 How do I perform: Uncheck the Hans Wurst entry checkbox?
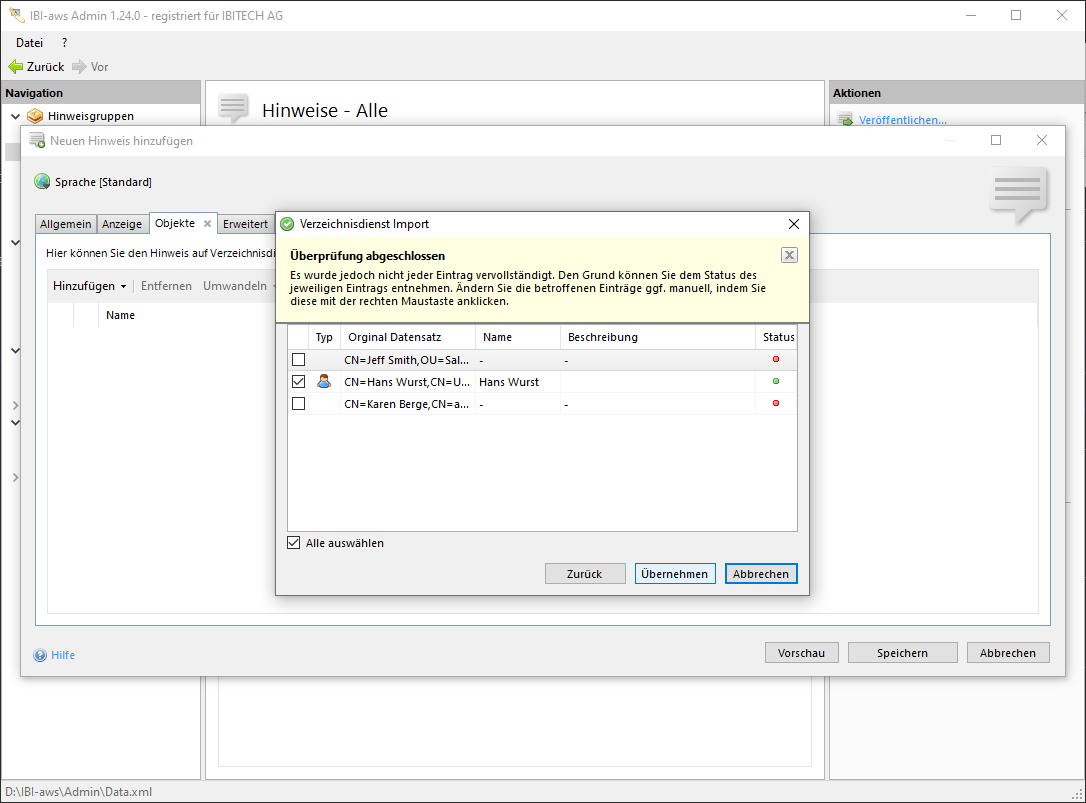[x=298, y=381]
